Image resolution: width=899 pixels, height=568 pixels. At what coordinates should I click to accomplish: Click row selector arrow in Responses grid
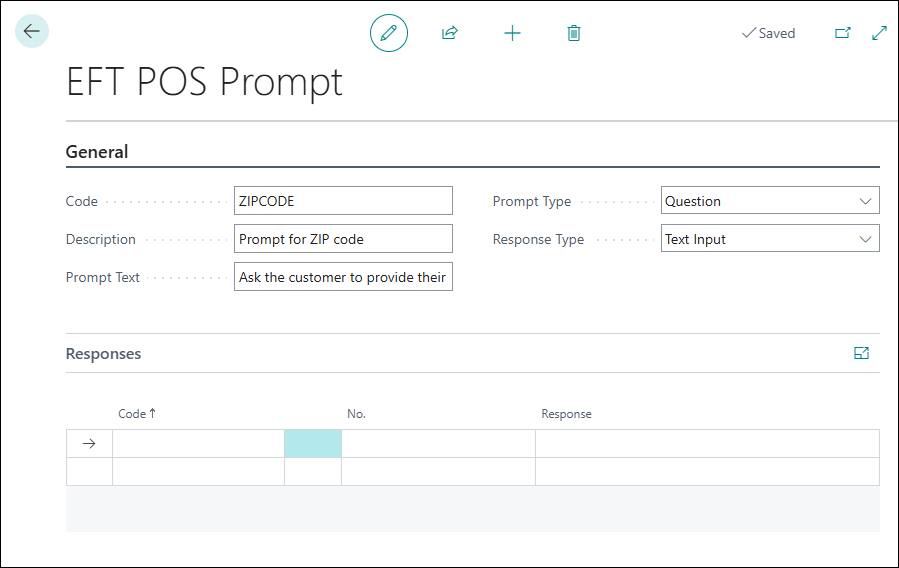pyautogui.click(x=89, y=444)
